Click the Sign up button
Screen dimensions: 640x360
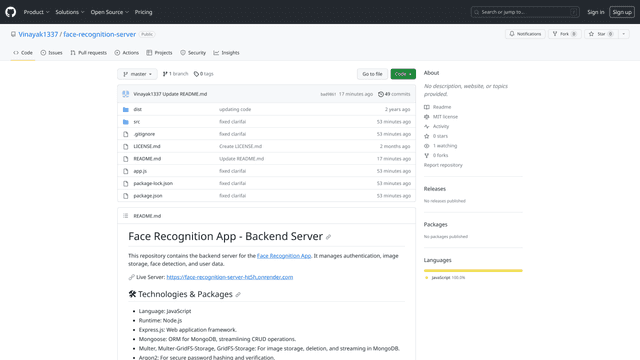(x=622, y=12)
